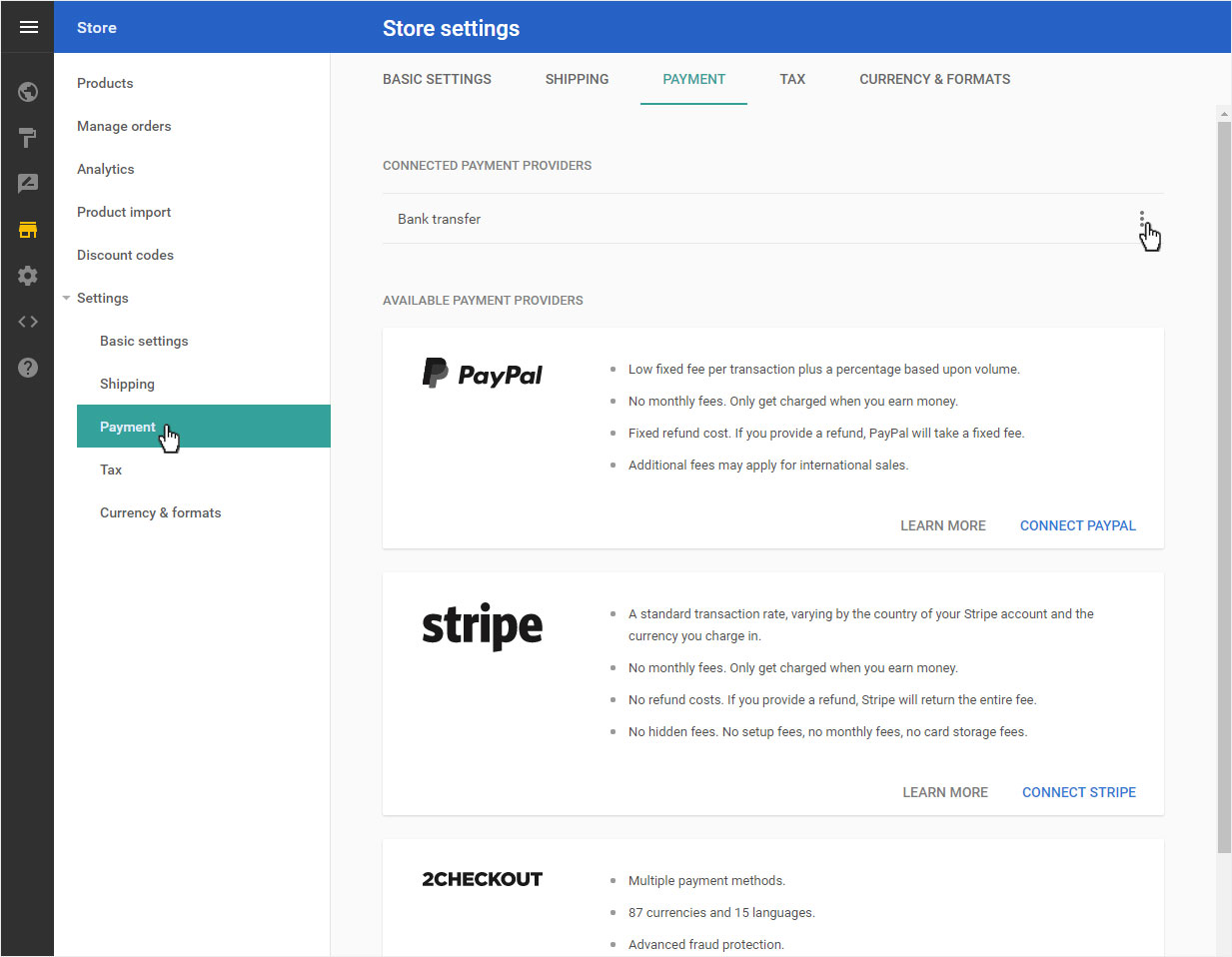1232x957 pixels.
Task: Open Product import in the sidebar
Action: tap(124, 212)
